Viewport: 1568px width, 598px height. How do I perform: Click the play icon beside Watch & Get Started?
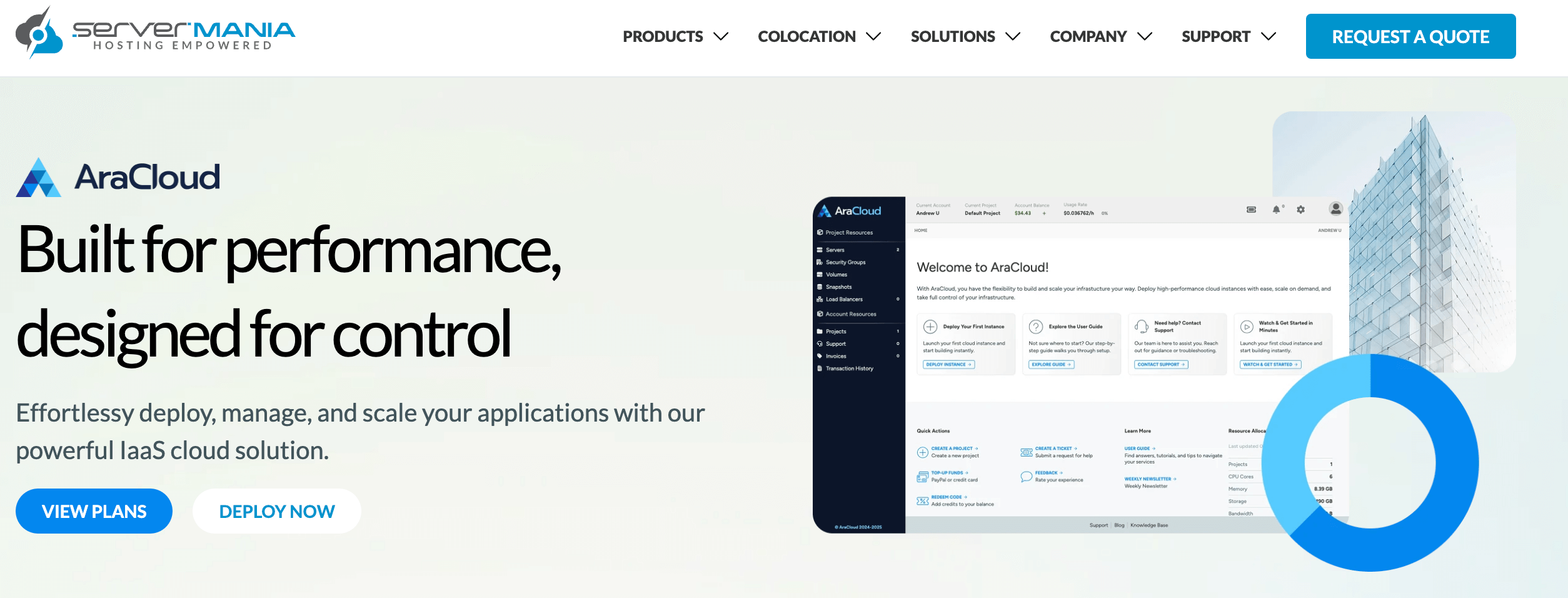[x=1247, y=327]
